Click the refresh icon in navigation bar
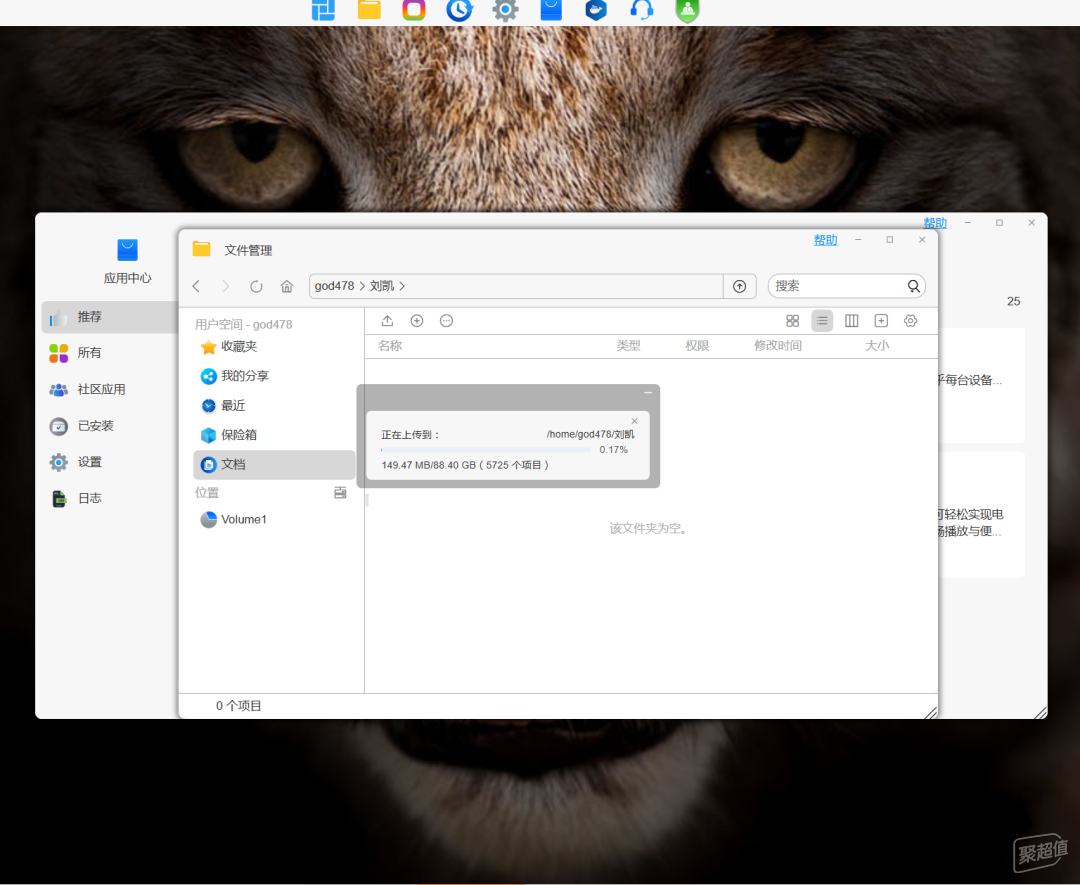This screenshot has height=885, width=1080. tap(256, 286)
